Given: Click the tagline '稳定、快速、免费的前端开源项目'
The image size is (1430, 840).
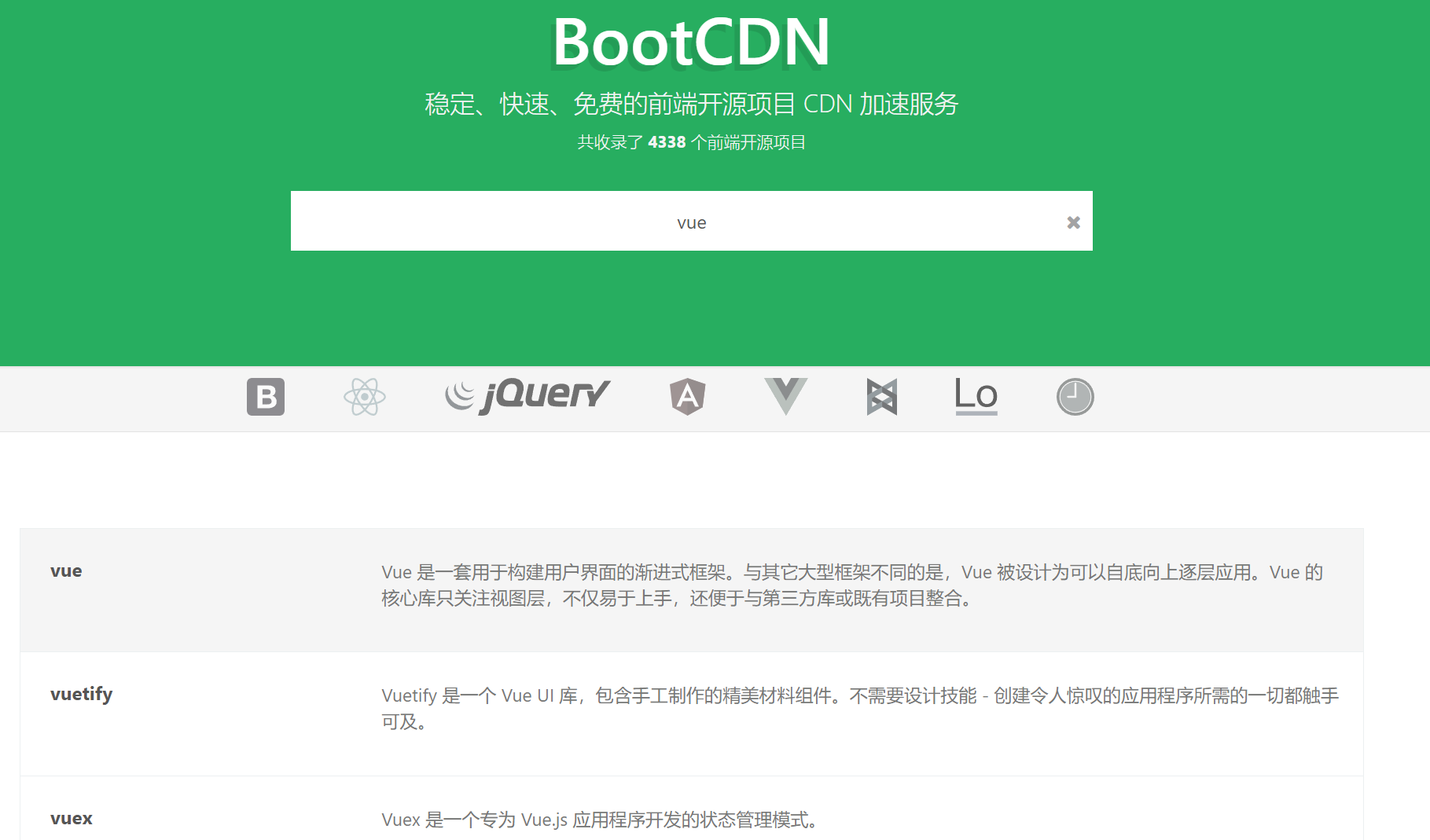Looking at the screenshot, I should coord(610,104).
